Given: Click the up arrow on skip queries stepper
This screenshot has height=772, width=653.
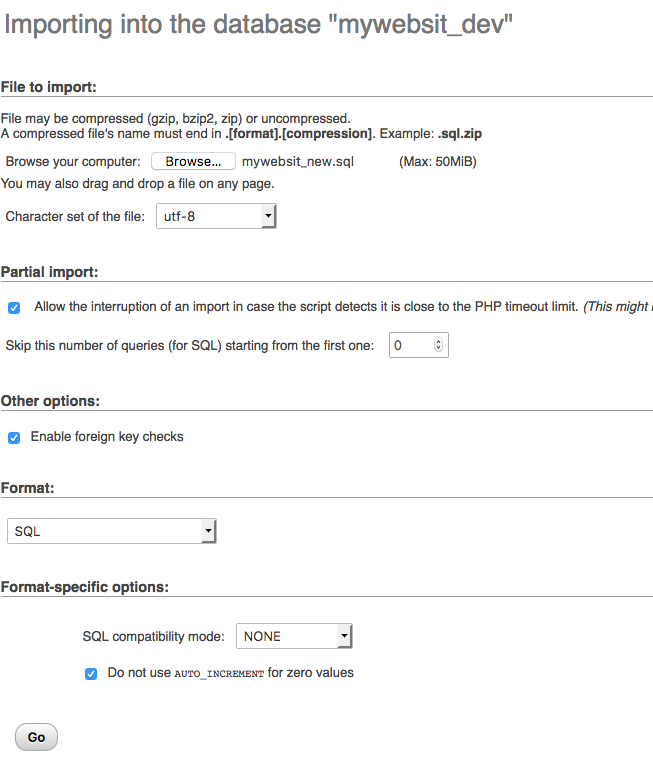Looking at the screenshot, I should [x=438, y=341].
